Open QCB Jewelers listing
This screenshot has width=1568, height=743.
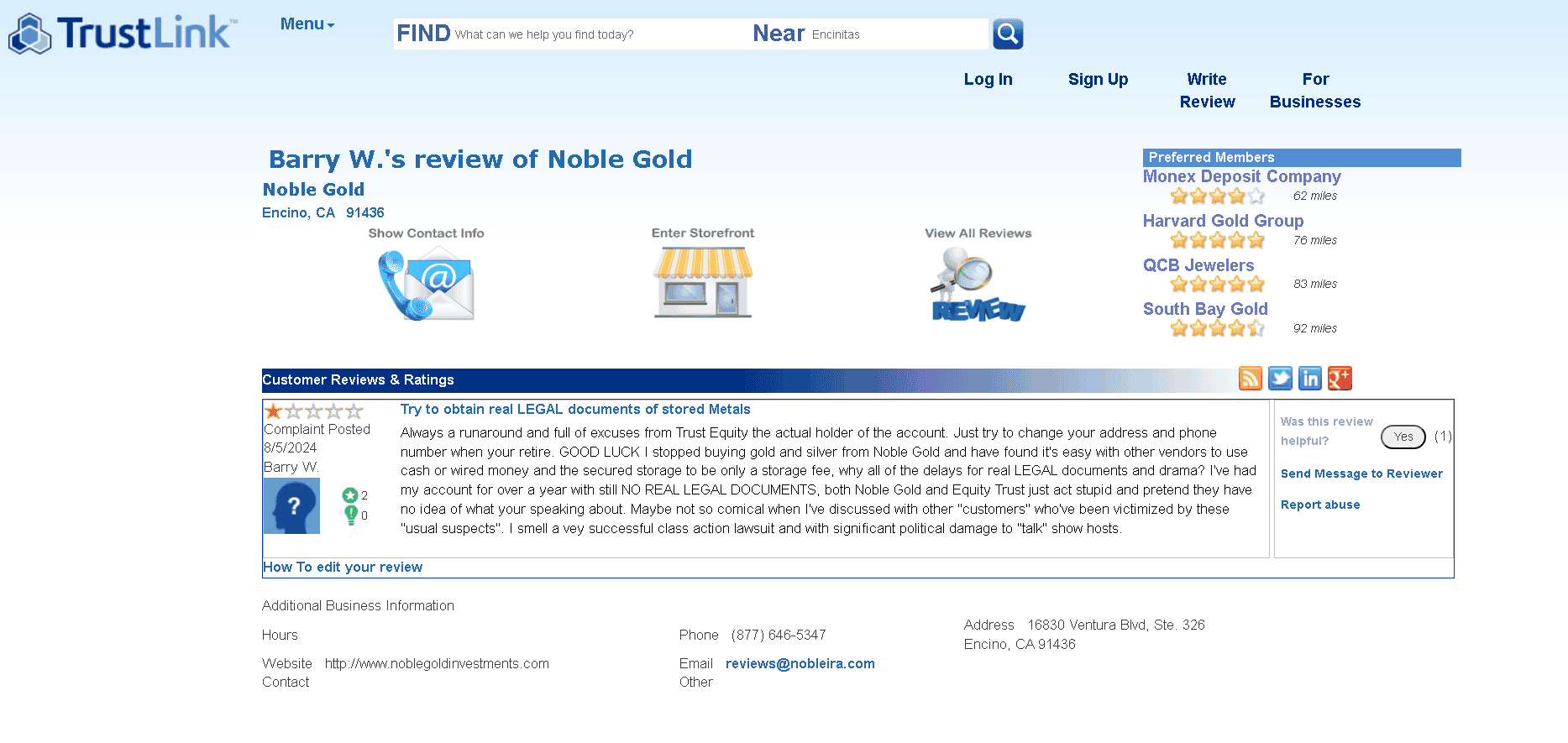click(1198, 265)
